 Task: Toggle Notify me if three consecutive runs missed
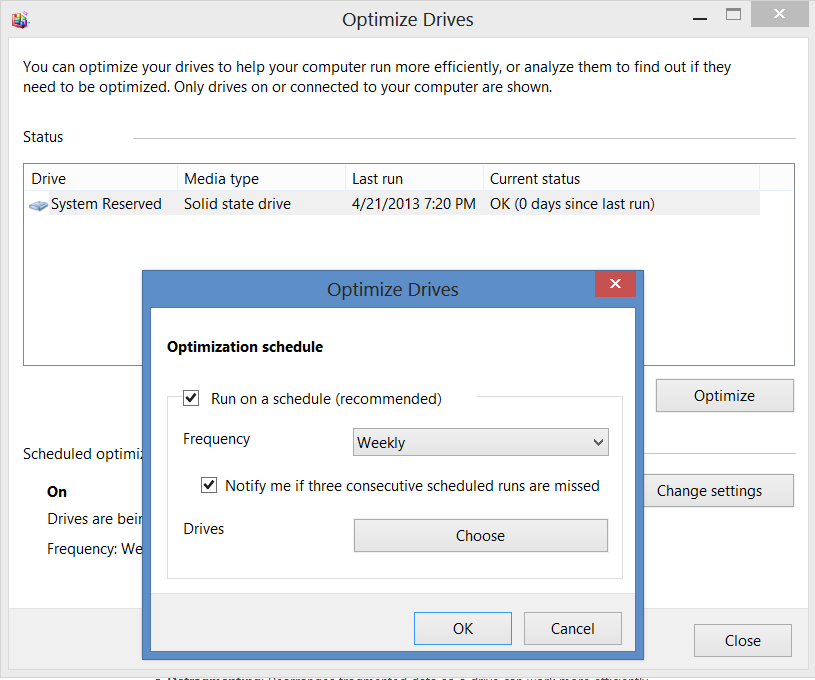tap(209, 486)
